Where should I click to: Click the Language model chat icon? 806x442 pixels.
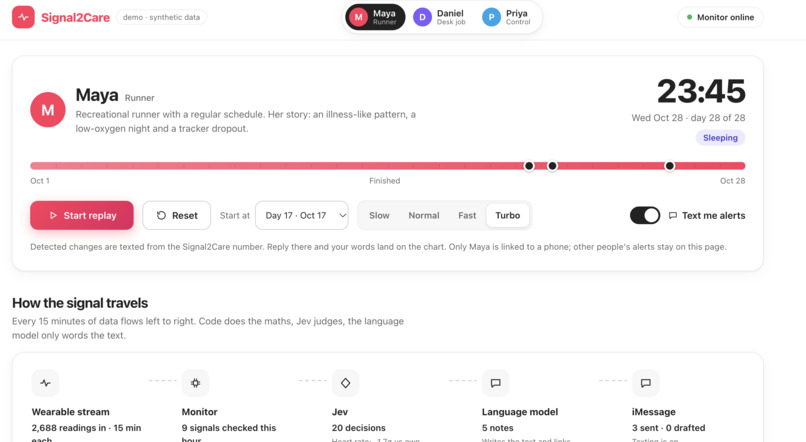[496, 383]
